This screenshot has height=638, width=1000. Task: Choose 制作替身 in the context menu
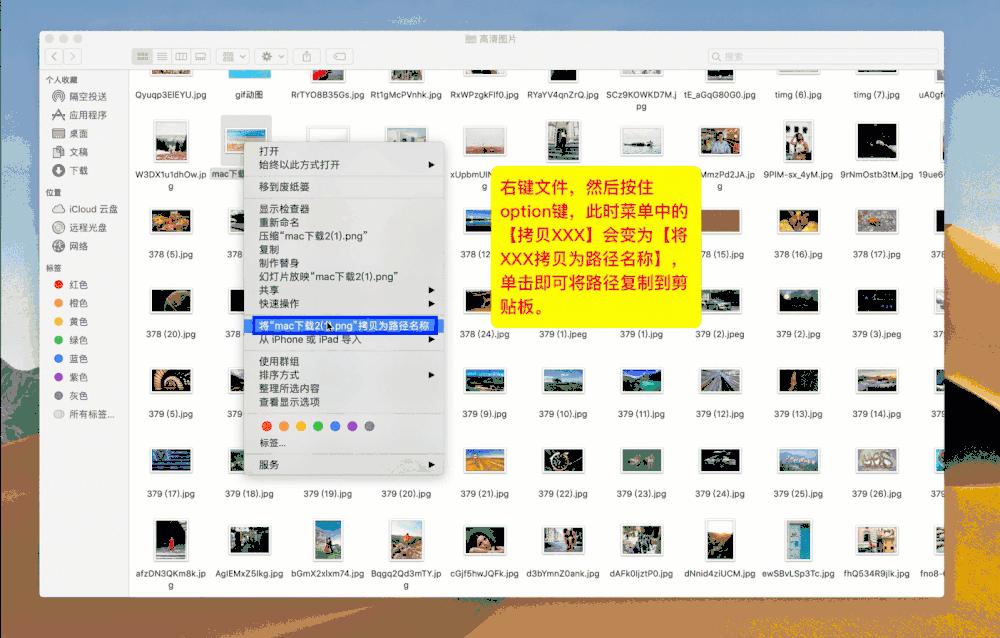(x=344, y=263)
